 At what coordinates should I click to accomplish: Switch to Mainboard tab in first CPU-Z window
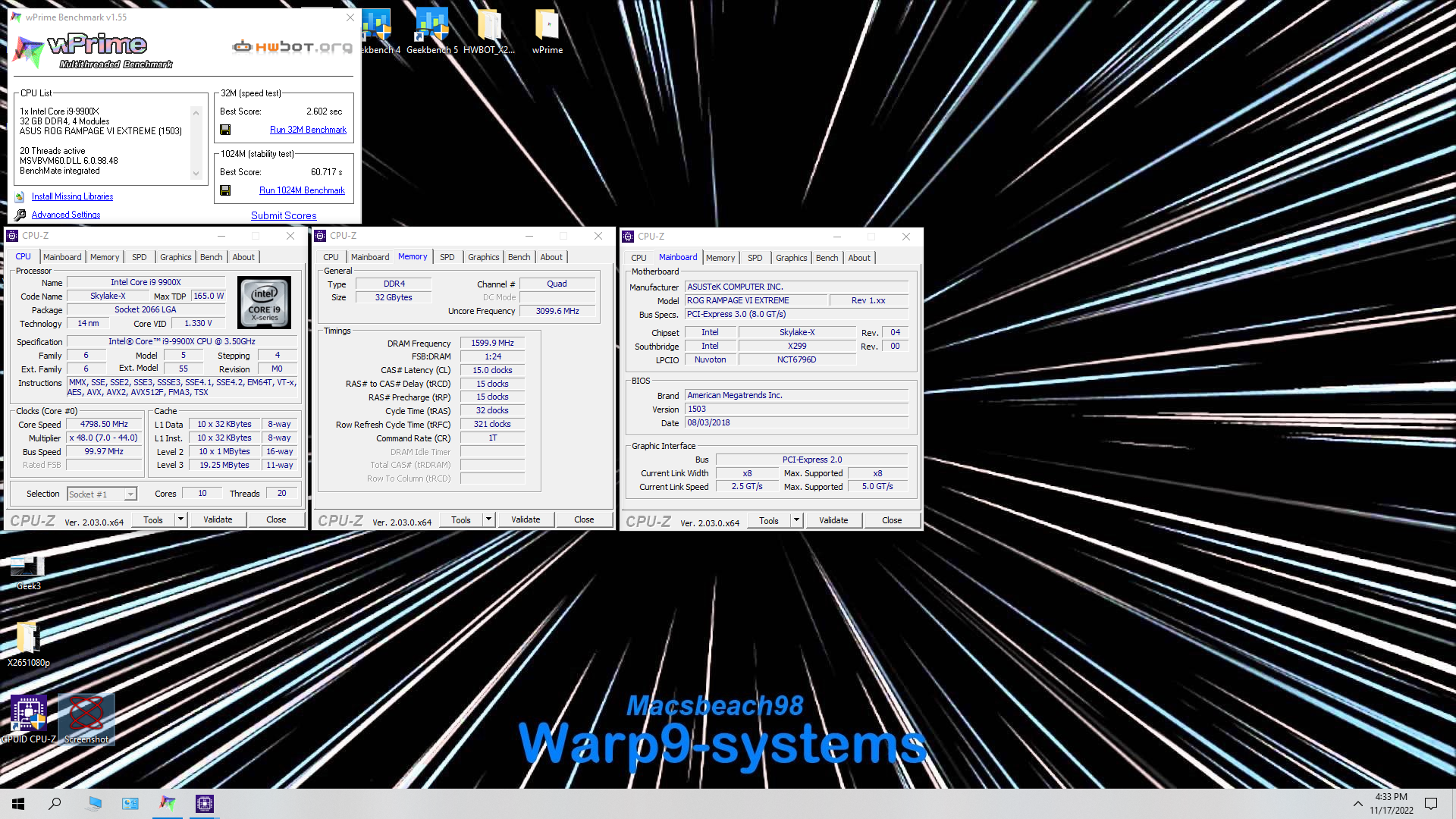(x=62, y=257)
